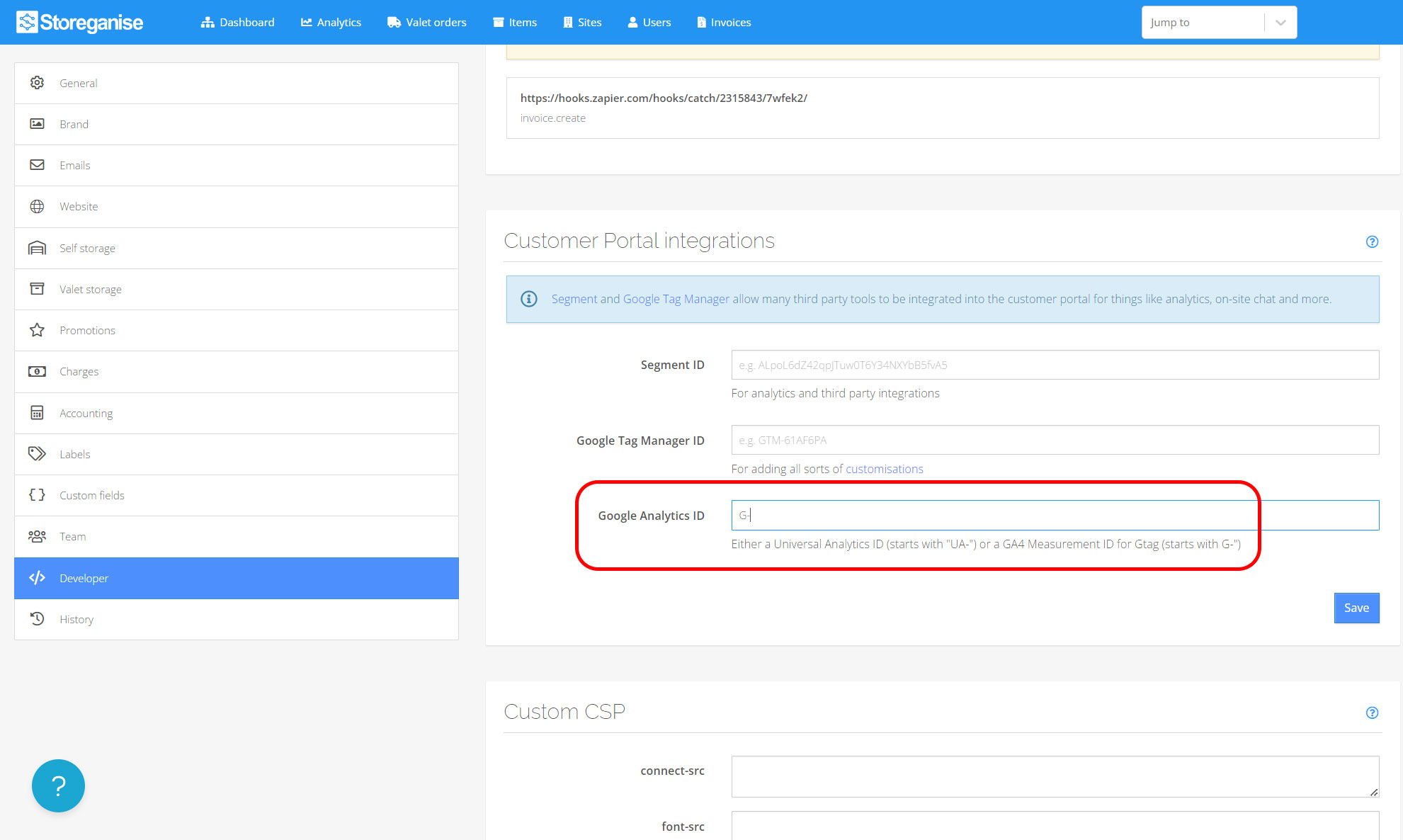Image resolution: width=1403 pixels, height=840 pixels.
Task: Expand the Jump to dropdown arrow
Action: click(1280, 23)
